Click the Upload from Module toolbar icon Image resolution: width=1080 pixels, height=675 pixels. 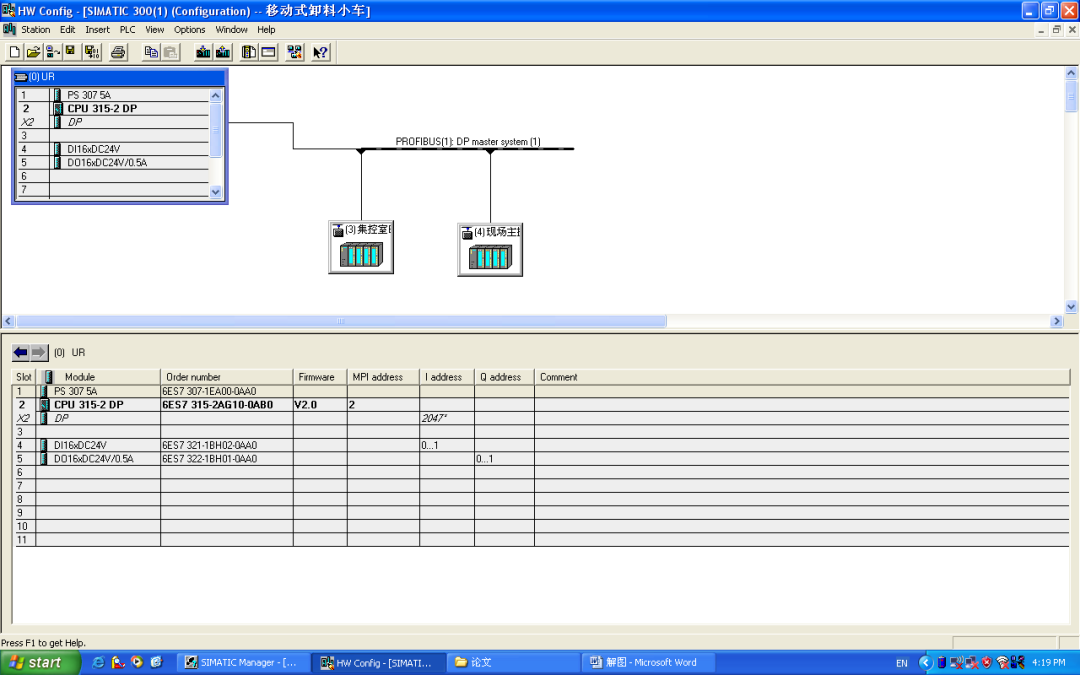click(222, 52)
